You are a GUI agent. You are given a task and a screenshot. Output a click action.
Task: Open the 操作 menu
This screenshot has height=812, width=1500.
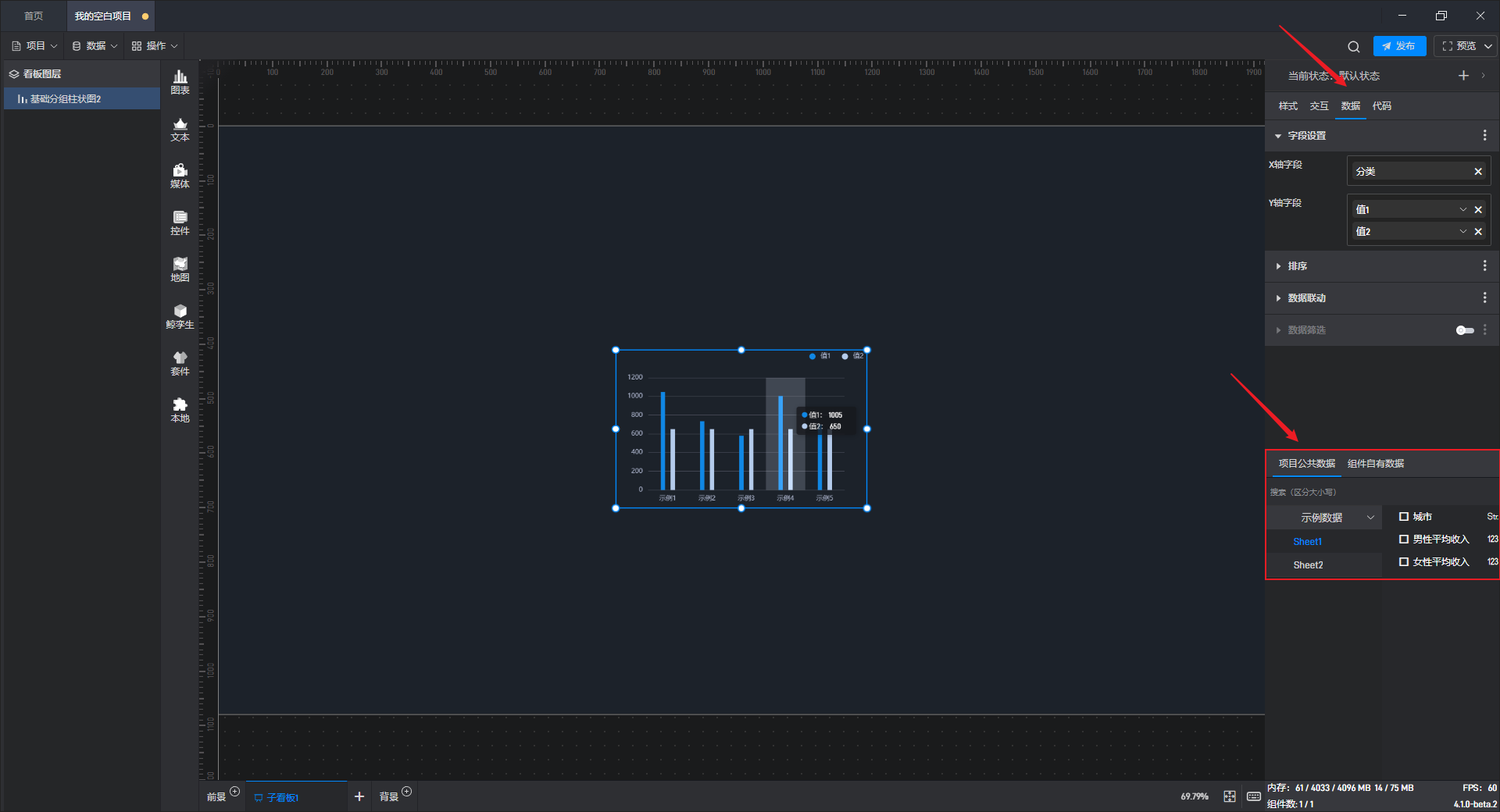click(155, 46)
